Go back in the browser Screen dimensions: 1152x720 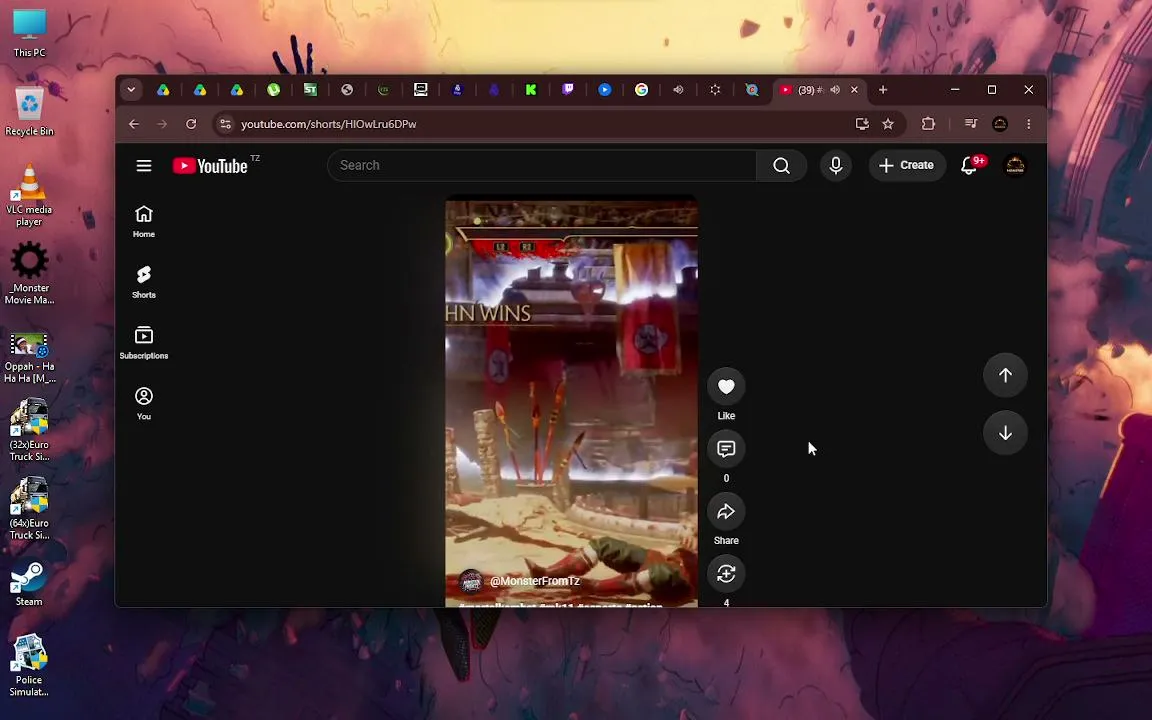pyautogui.click(x=134, y=124)
